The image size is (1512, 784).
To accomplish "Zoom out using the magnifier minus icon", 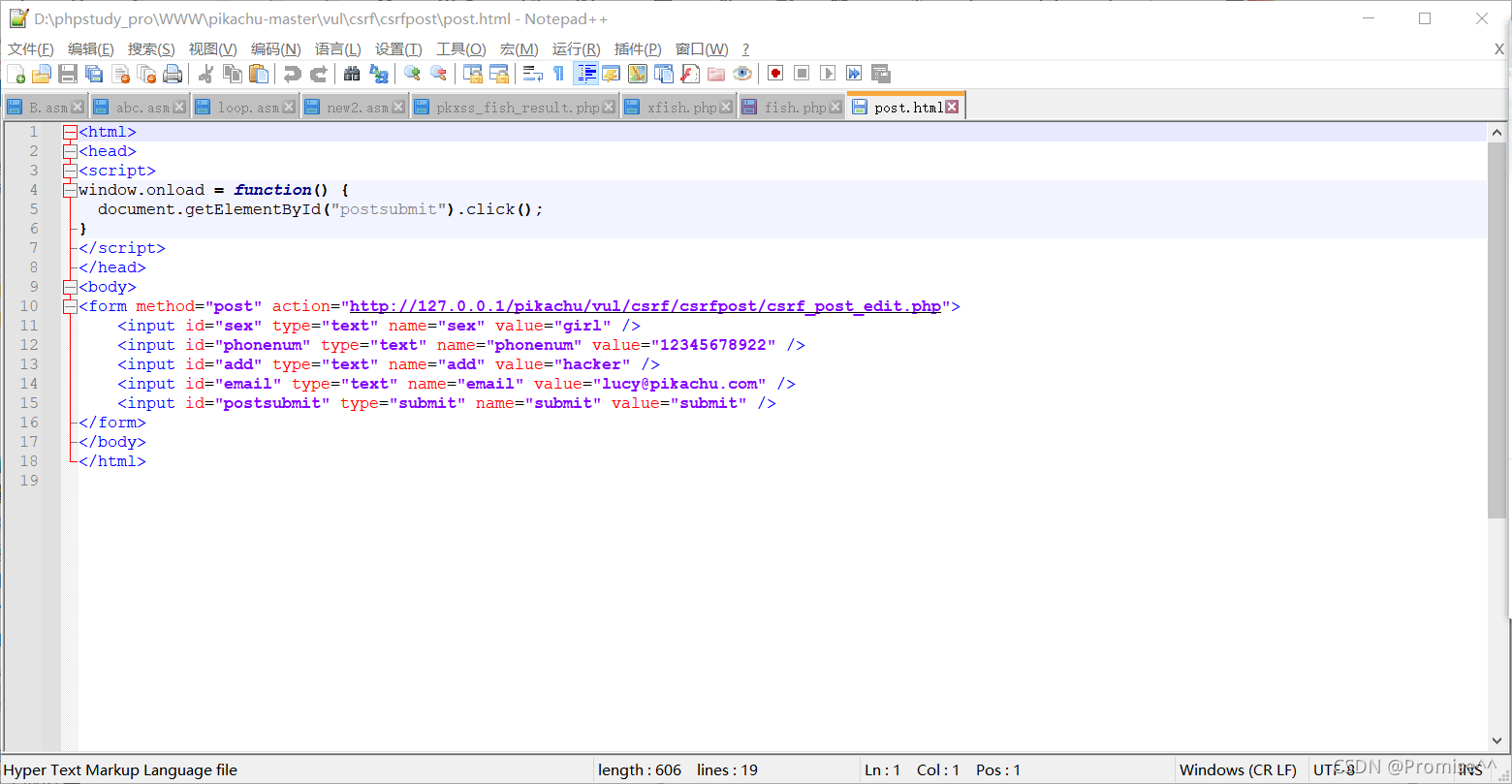I will [438, 74].
